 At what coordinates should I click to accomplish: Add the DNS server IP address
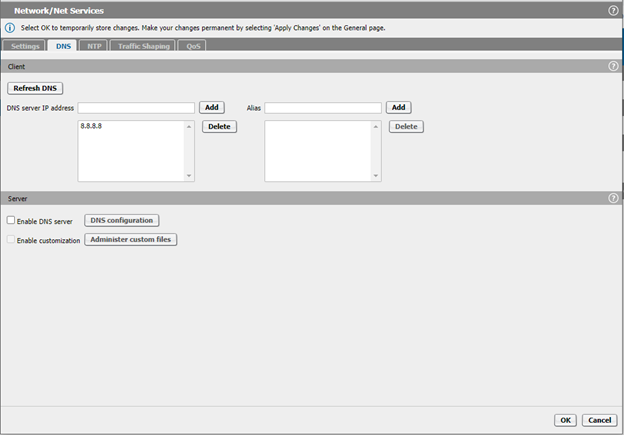(212, 107)
